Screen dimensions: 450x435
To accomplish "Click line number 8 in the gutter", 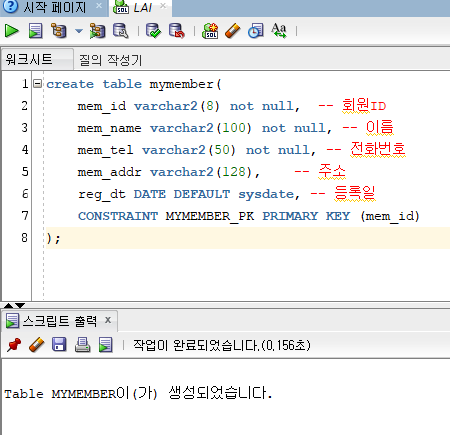I will [24, 238].
